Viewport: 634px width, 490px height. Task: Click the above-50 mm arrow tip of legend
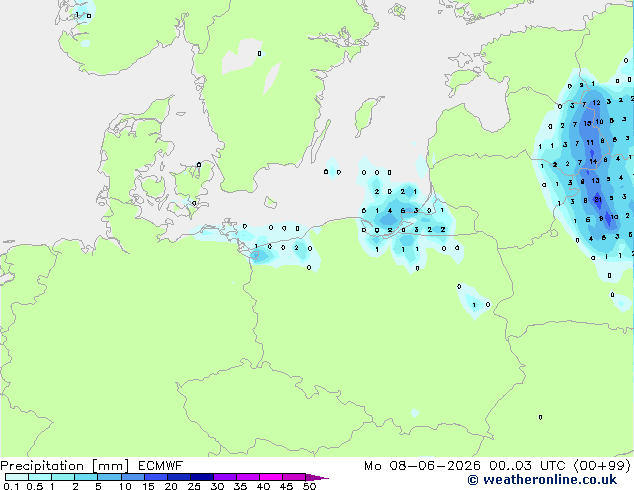click(317, 478)
